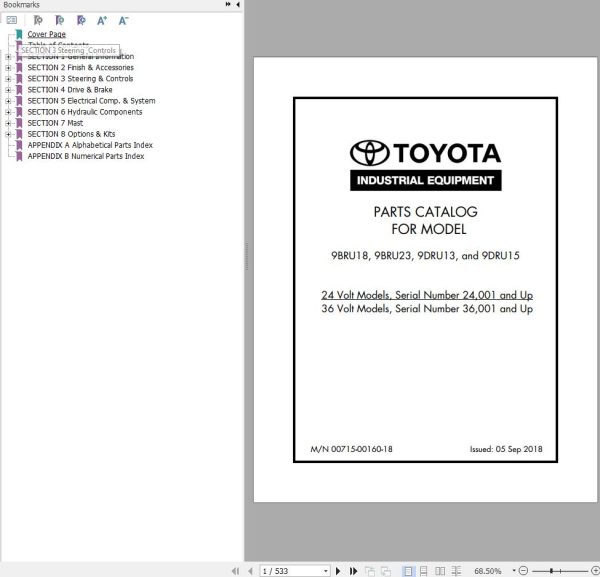Screen dimensions: 600x577
Task: Open SECTION 7 Mast bookmark
Action: click(x=55, y=123)
